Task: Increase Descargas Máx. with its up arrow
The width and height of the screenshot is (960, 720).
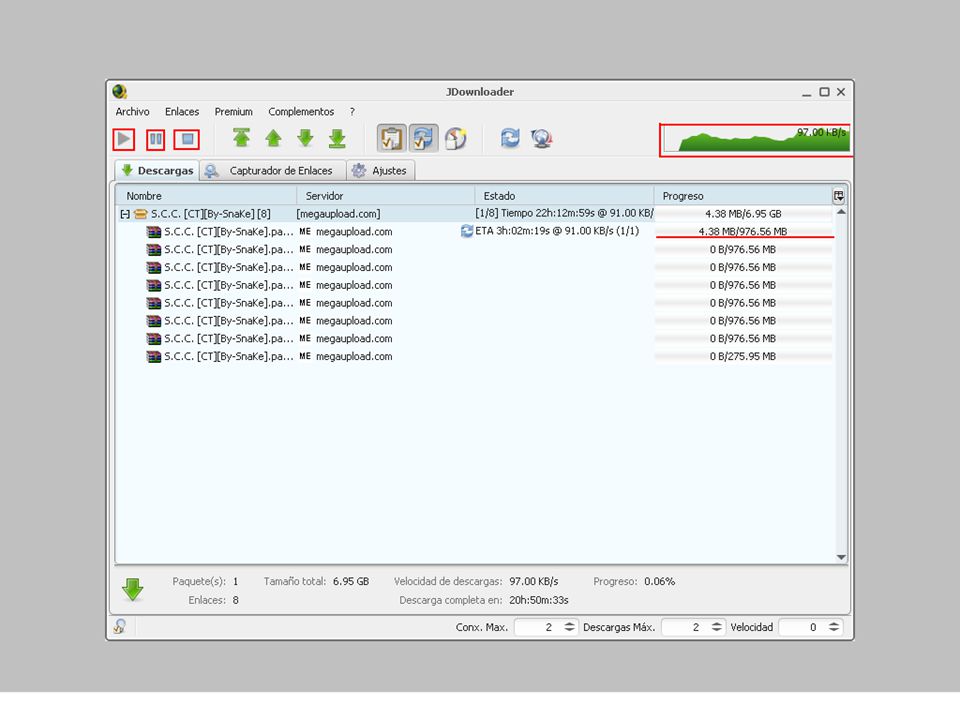Action: coord(716,624)
